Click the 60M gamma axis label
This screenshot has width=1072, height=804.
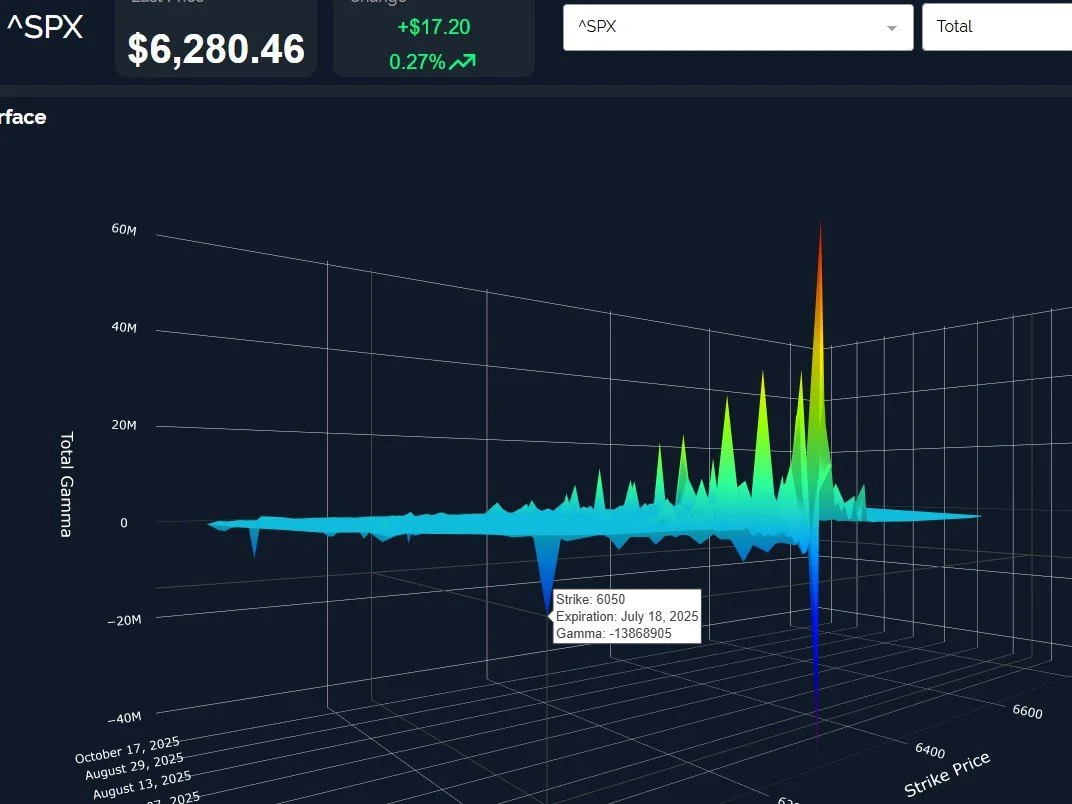coord(124,229)
